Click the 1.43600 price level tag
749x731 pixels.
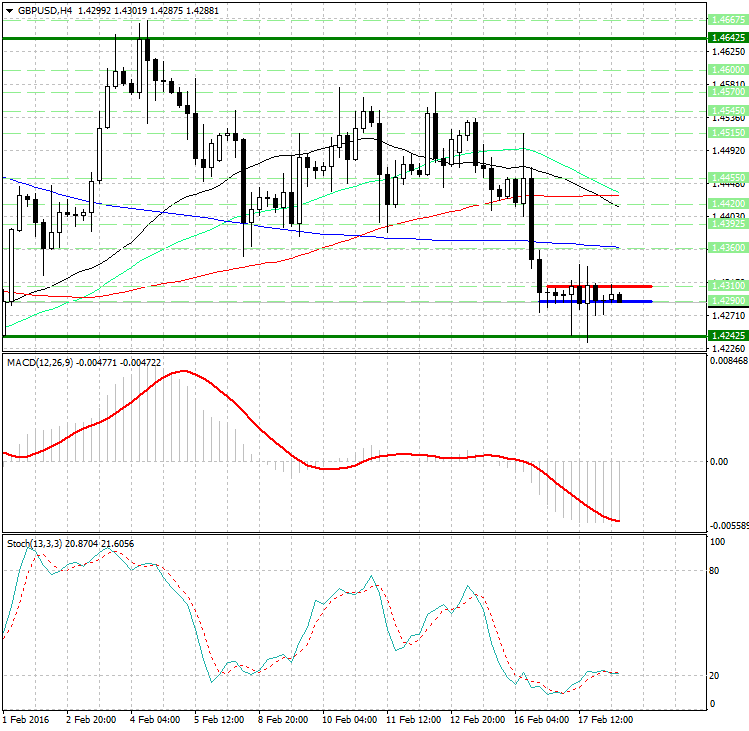click(x=725, y=246)
